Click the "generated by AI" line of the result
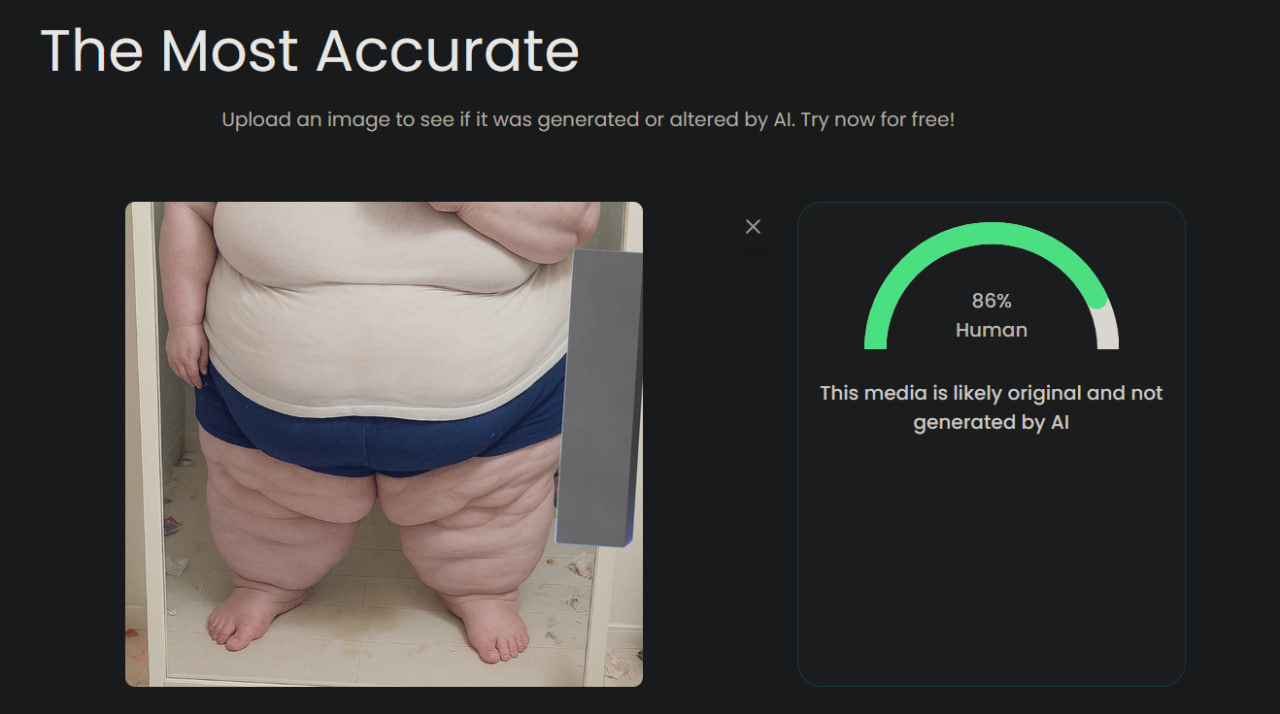The height and width of the screenshot is (714, 1280). click(x=991, y=422)
